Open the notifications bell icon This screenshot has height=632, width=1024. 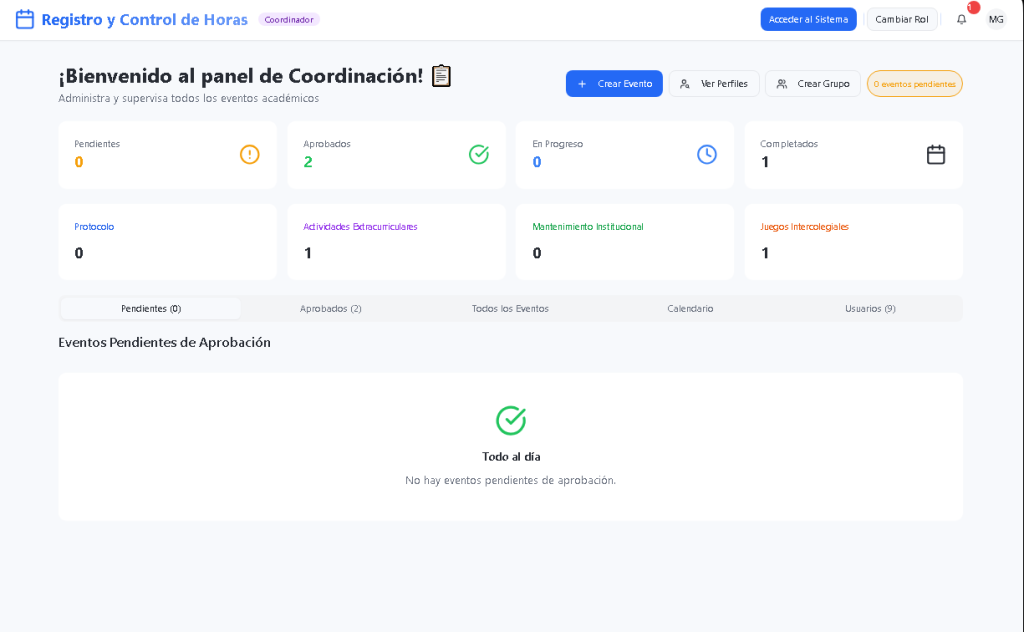tap(961, 19)
